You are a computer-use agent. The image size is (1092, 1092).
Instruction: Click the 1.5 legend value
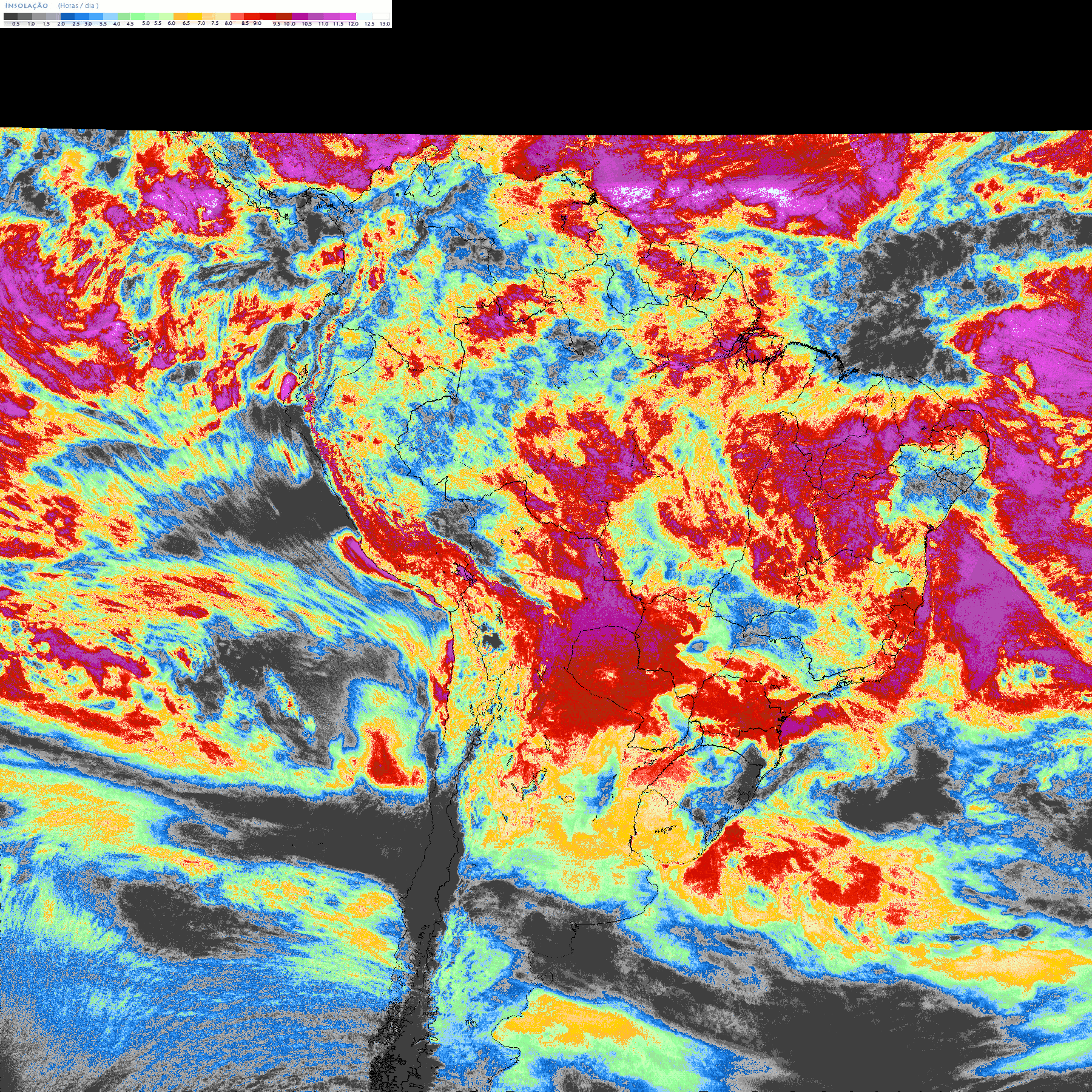click(46, 24)
